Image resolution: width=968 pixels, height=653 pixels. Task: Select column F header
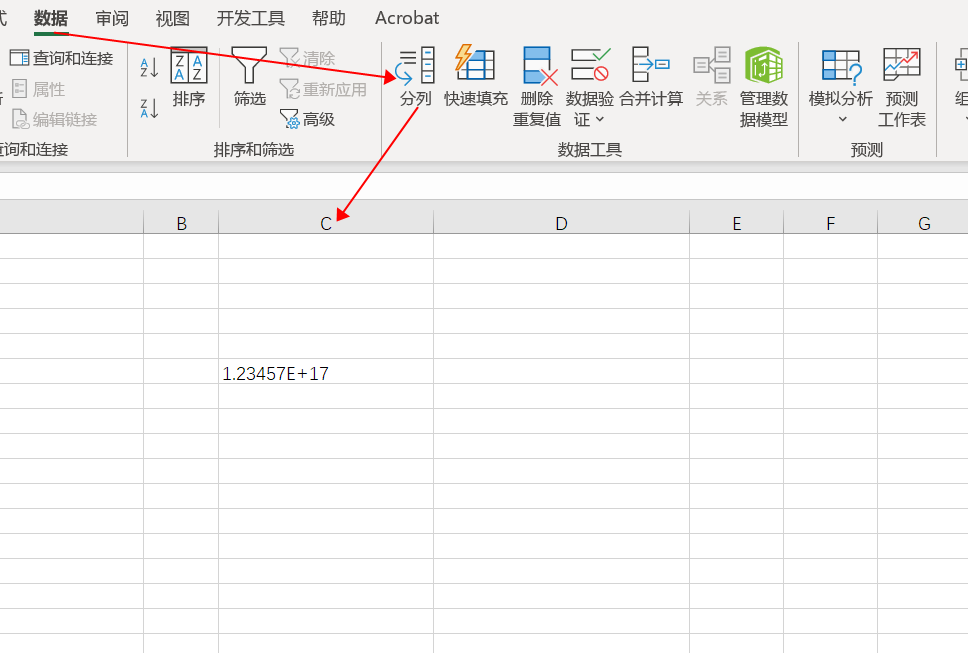[830, 223]
